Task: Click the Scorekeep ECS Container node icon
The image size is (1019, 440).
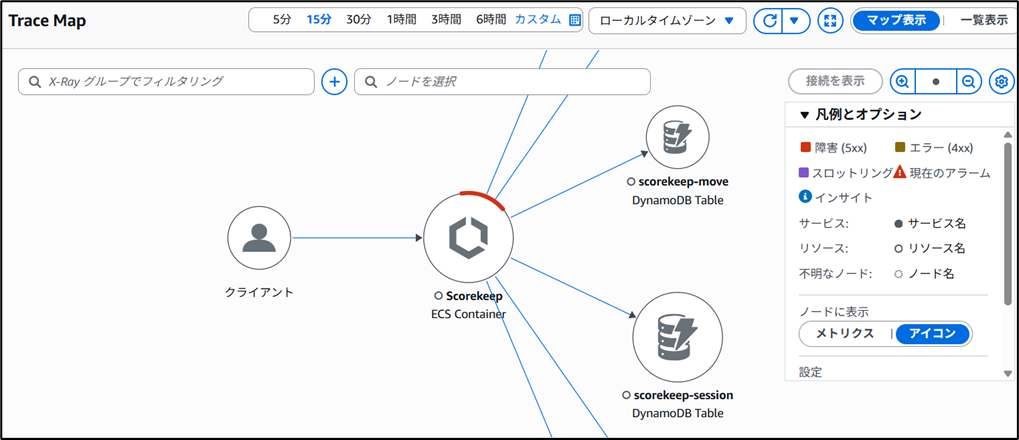Action: click(468, 238)
